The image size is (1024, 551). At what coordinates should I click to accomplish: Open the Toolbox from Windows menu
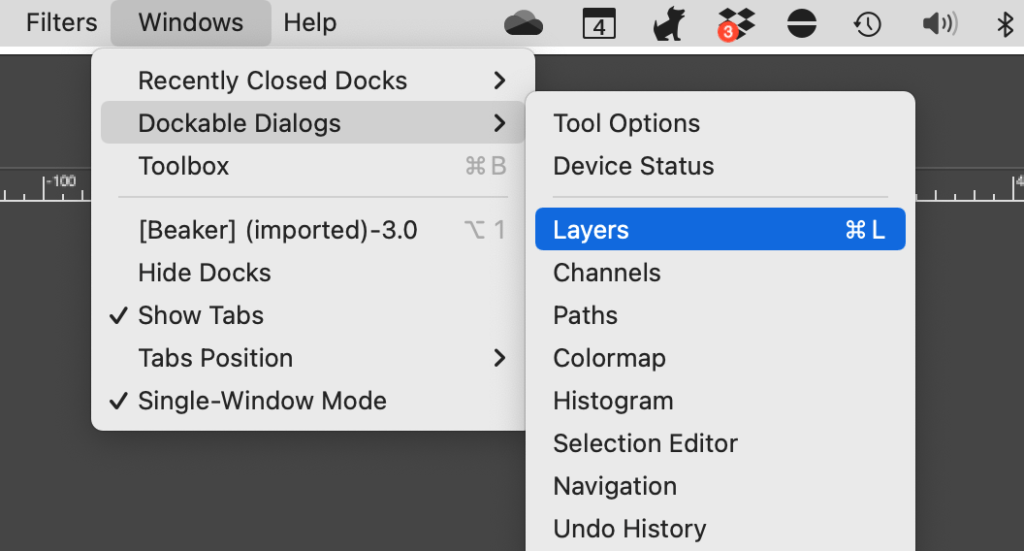click(184, 166)
